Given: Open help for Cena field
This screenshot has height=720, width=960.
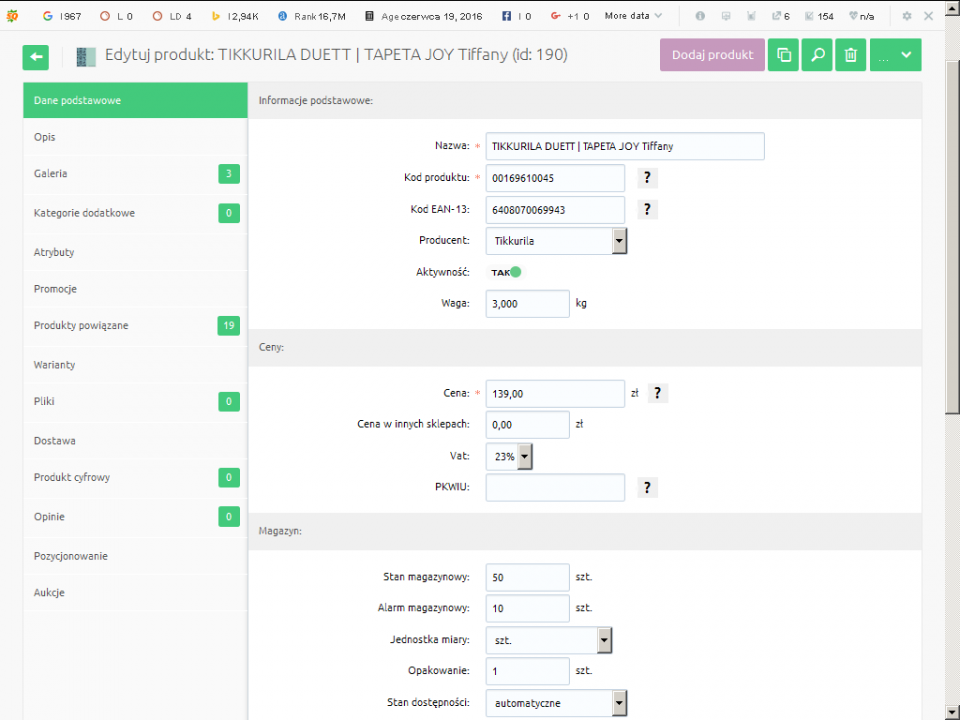Looking at the screenshot, I should coord(658,393).
